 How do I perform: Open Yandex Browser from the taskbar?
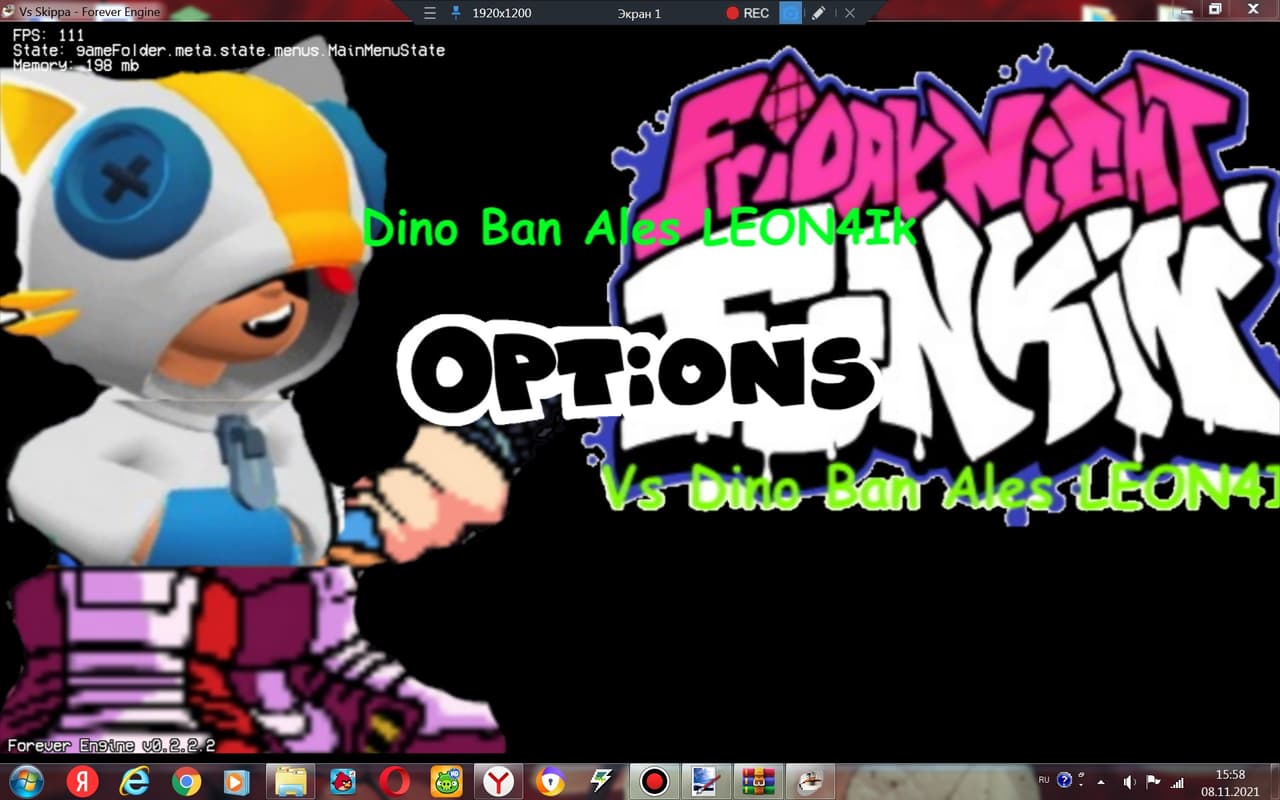click(x=498, y=781)
